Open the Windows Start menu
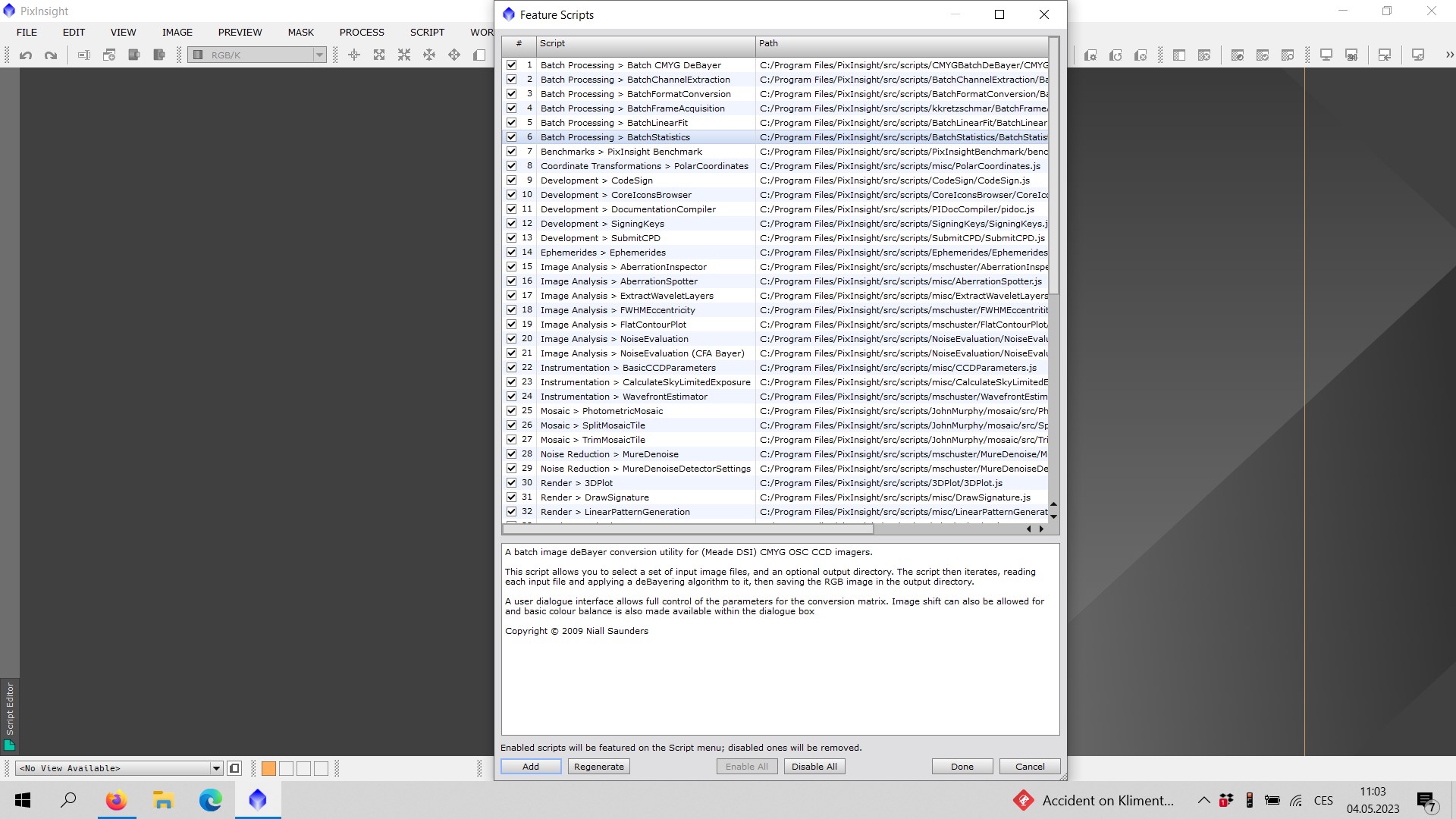The width and height of the screenshot is (1456, 819). [x=23, y=800]
